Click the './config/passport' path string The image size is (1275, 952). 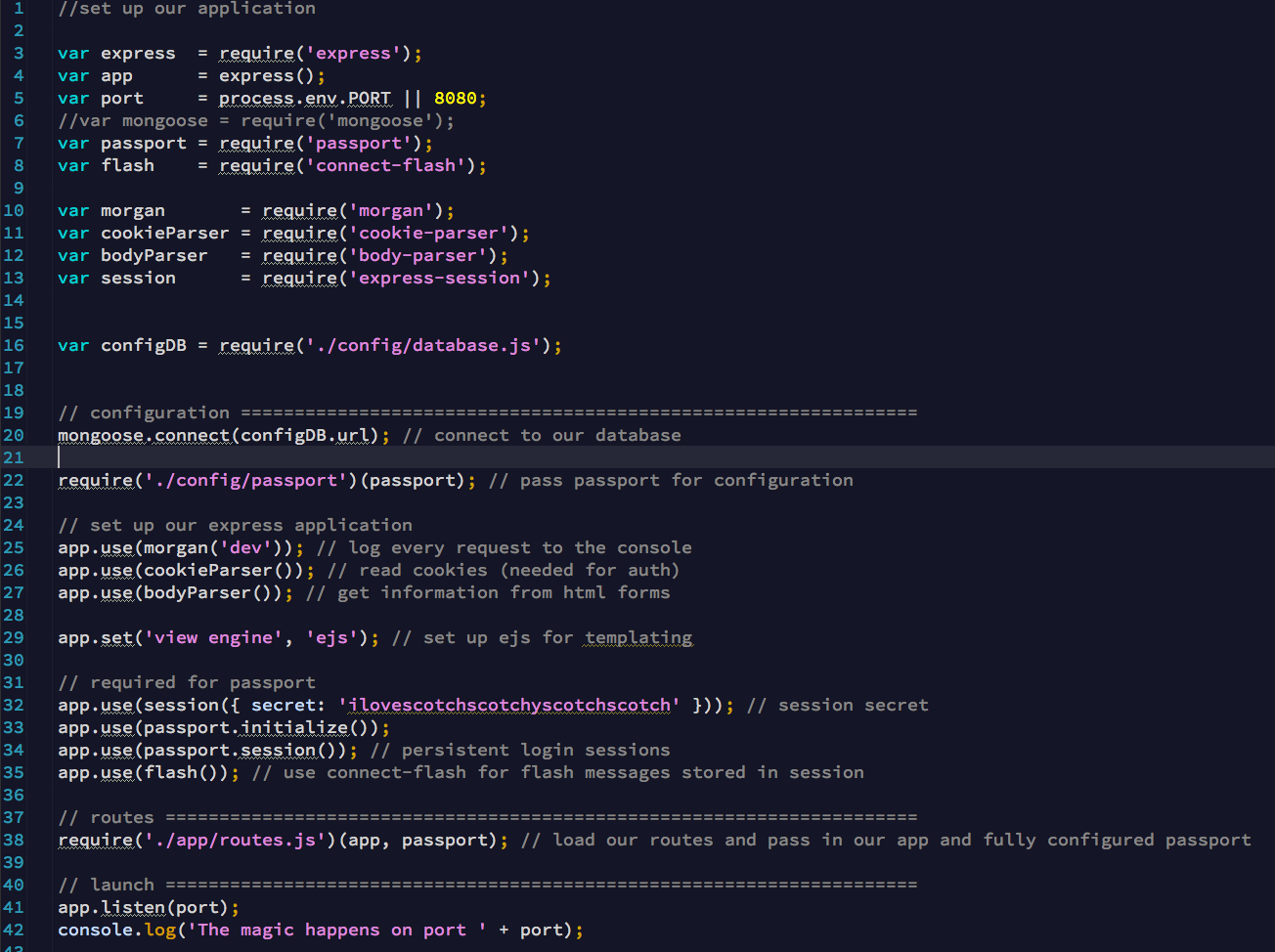[245, 480]
